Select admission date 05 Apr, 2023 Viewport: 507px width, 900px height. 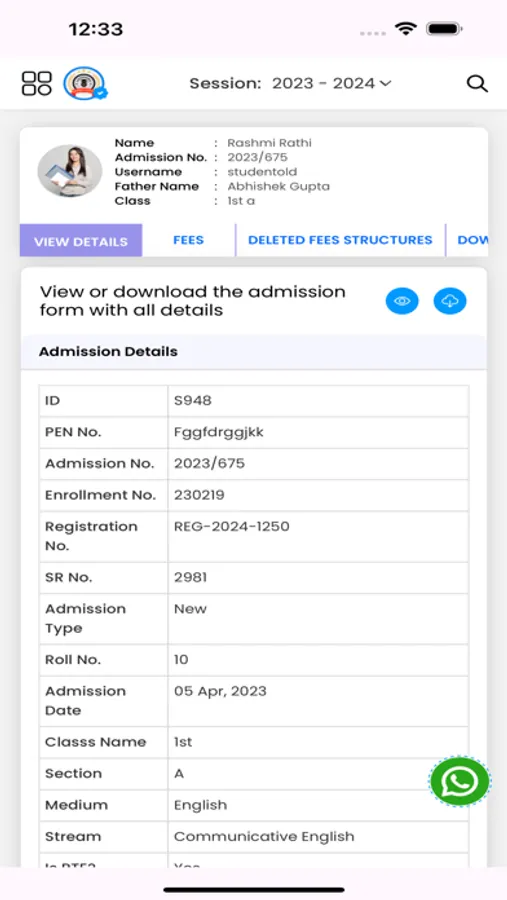(220, 691)
